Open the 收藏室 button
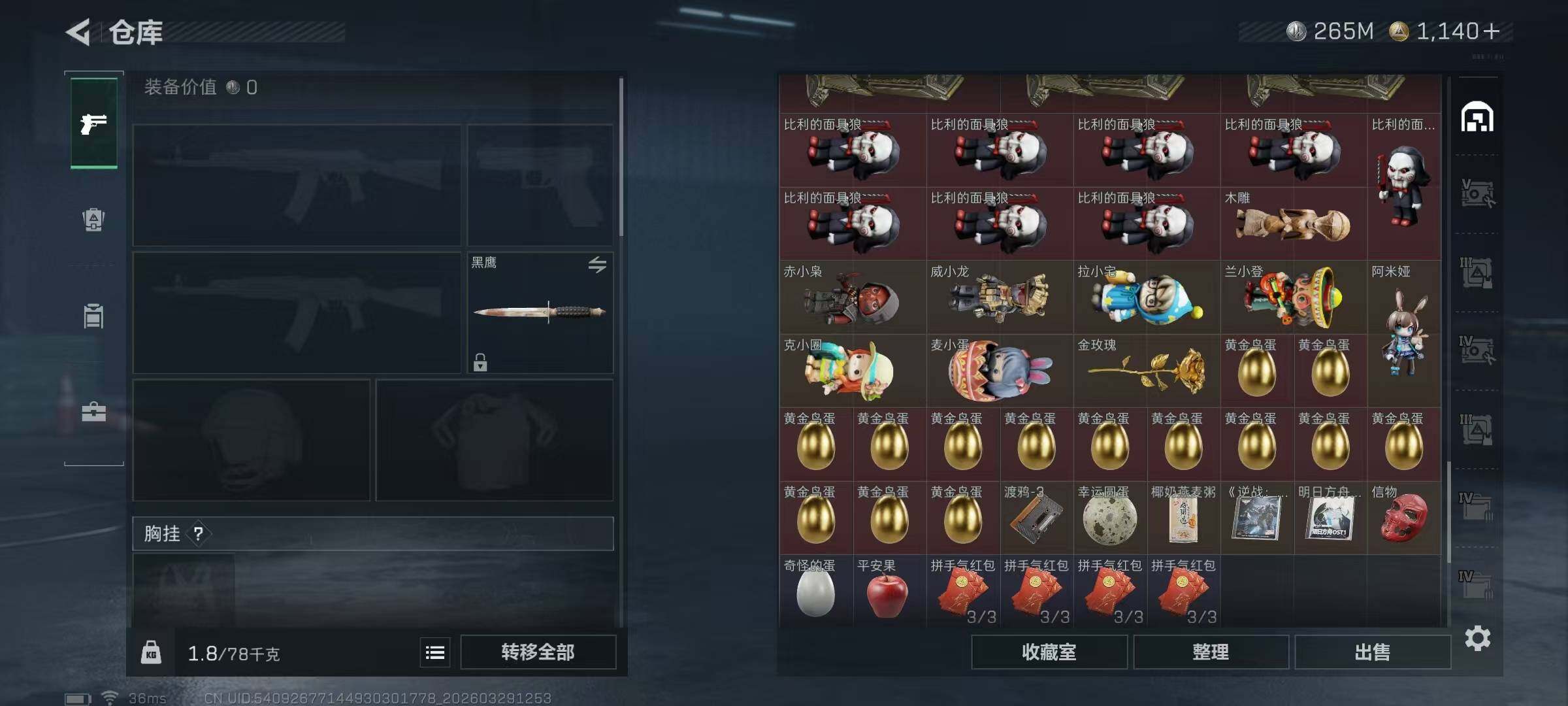Viewport: 1568px width, 706px height. [1049, 652]
